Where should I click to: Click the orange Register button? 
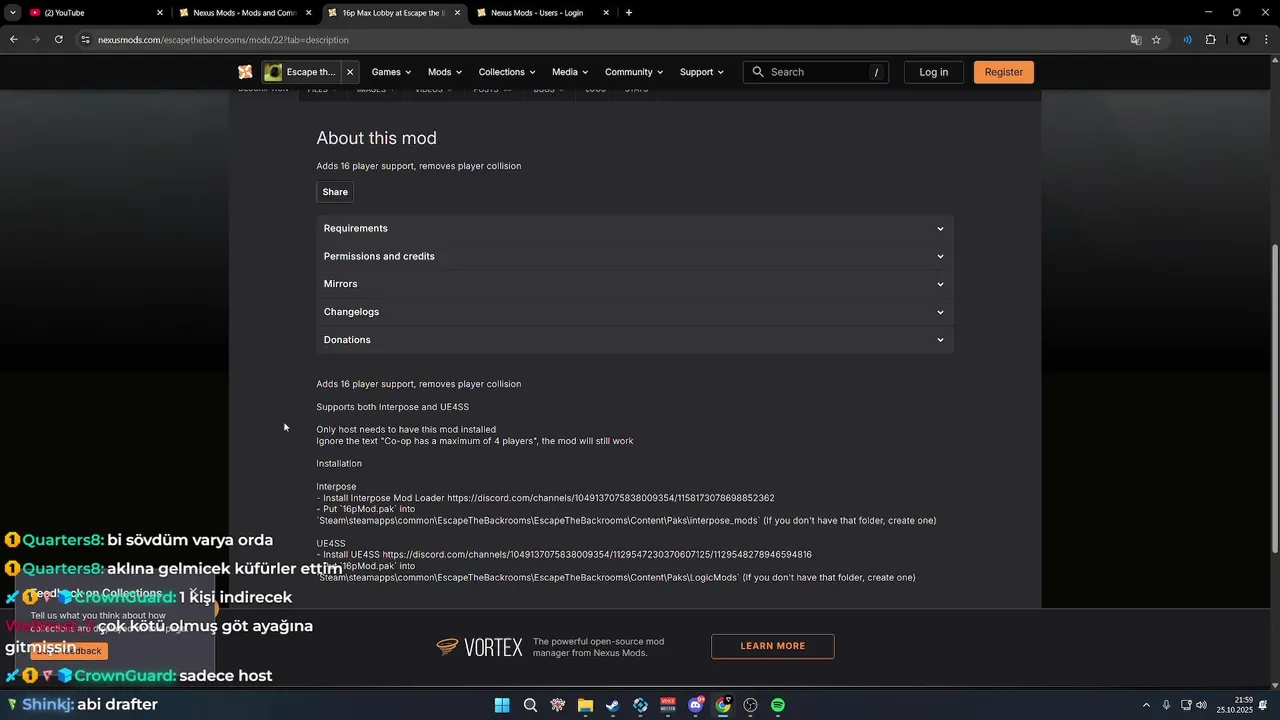click(x=1004, y=72)
